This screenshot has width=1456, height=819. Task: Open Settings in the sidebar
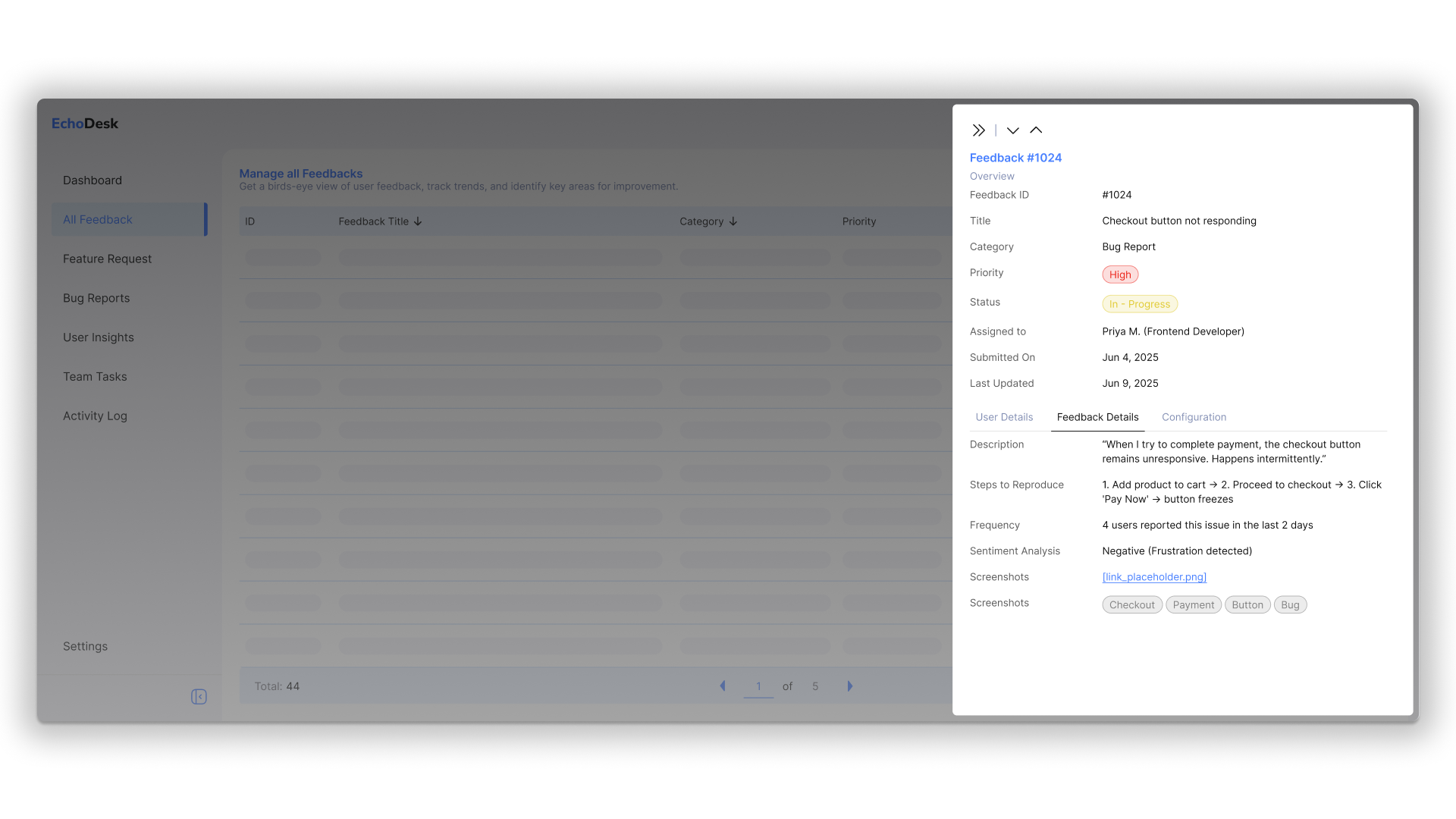(x=85, y=646)
